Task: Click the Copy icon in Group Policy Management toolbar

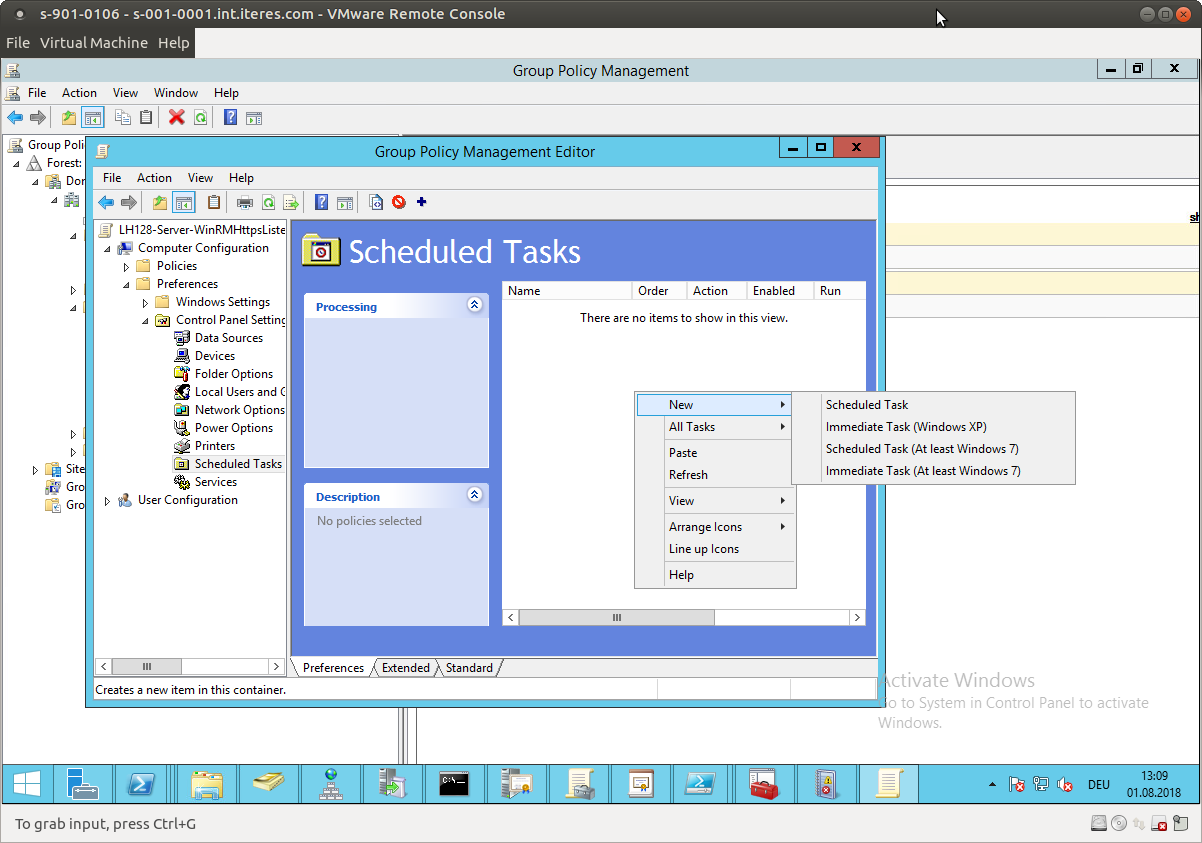Action: click(122, 117)
